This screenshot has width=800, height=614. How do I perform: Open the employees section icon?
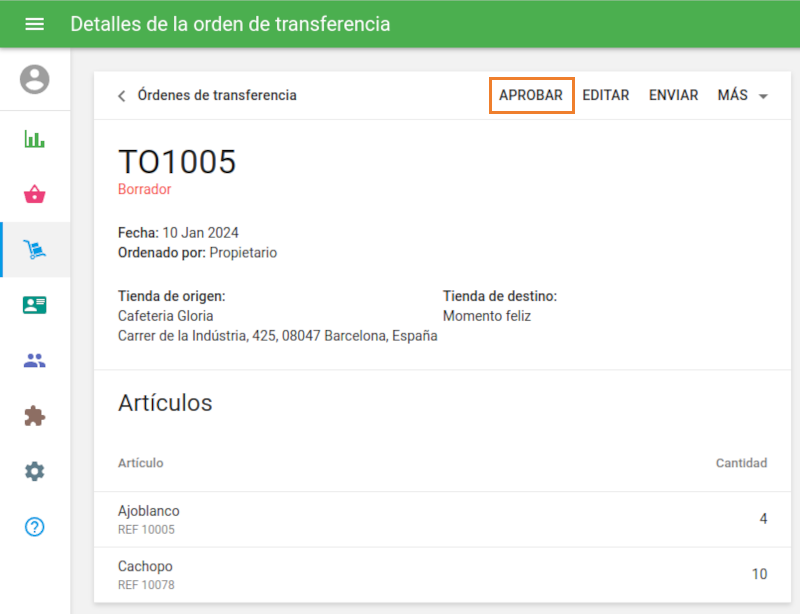pos(35,360)
